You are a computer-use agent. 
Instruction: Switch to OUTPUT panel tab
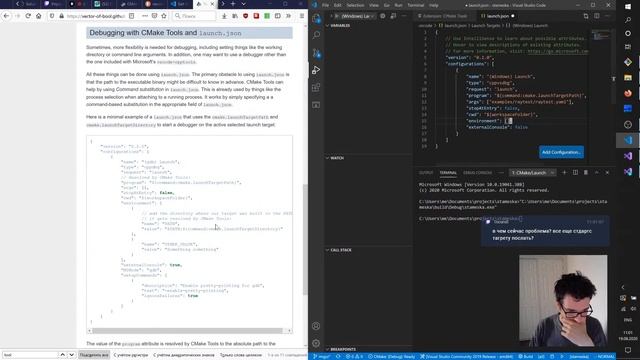coord(426,173)
